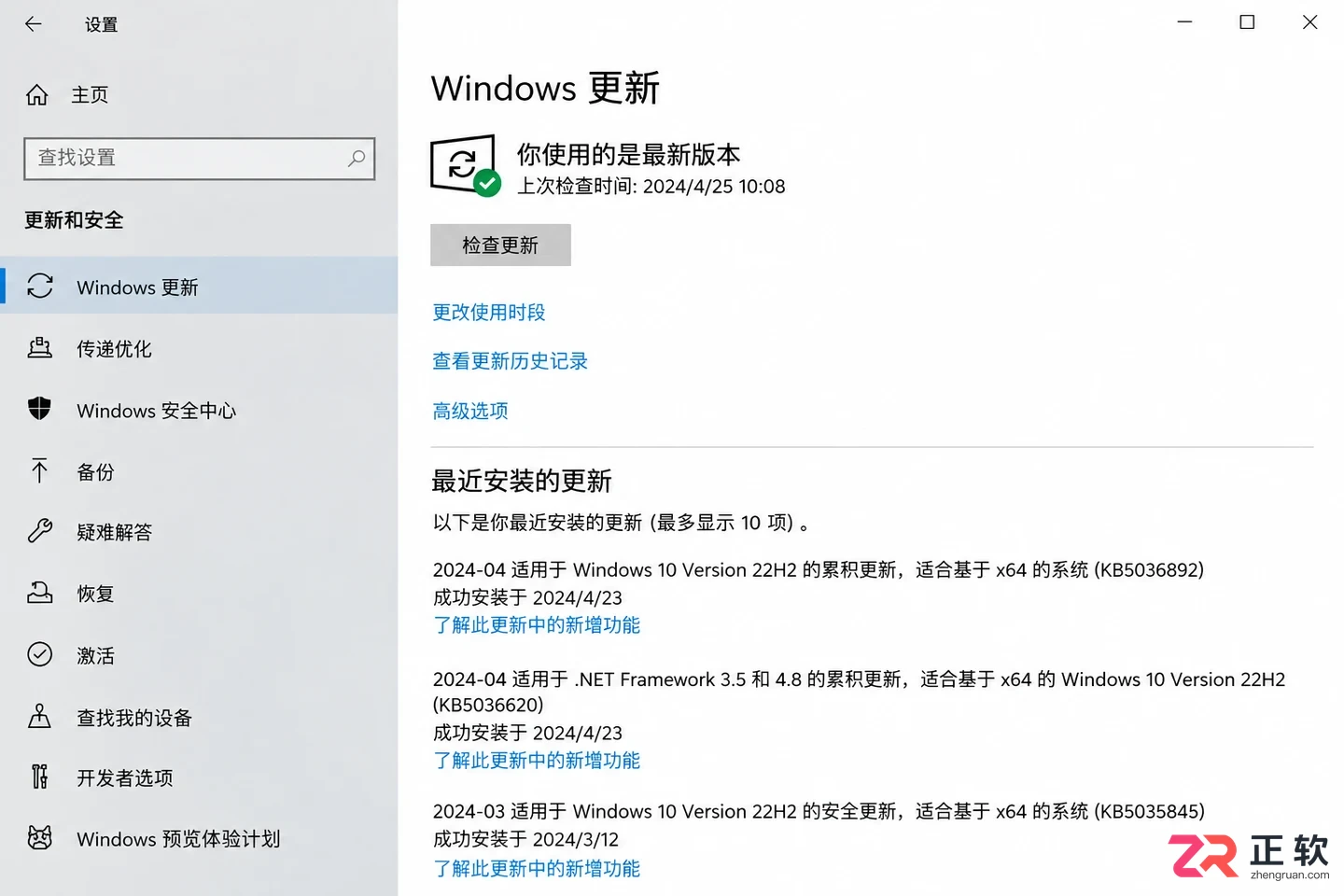
Task: Click the cat icon for Windows 预览体验计划
Action: tap(40, 838)
